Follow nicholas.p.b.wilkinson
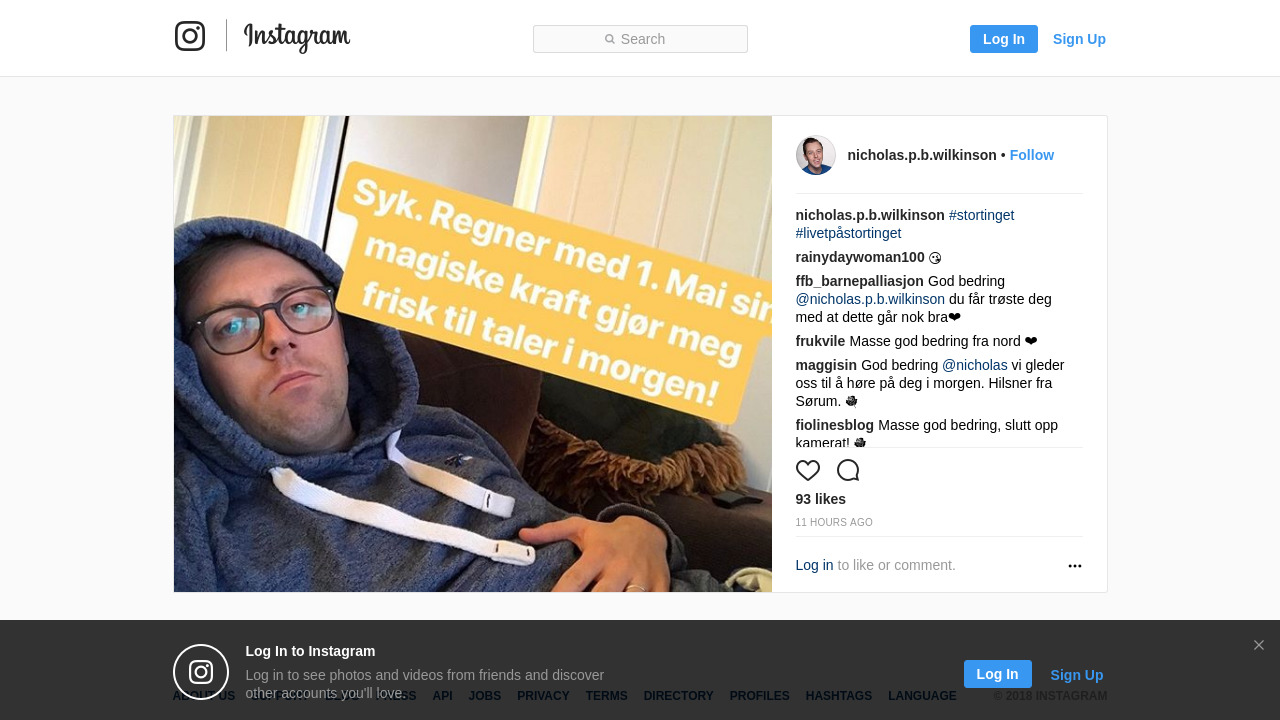 point(1032,155)
